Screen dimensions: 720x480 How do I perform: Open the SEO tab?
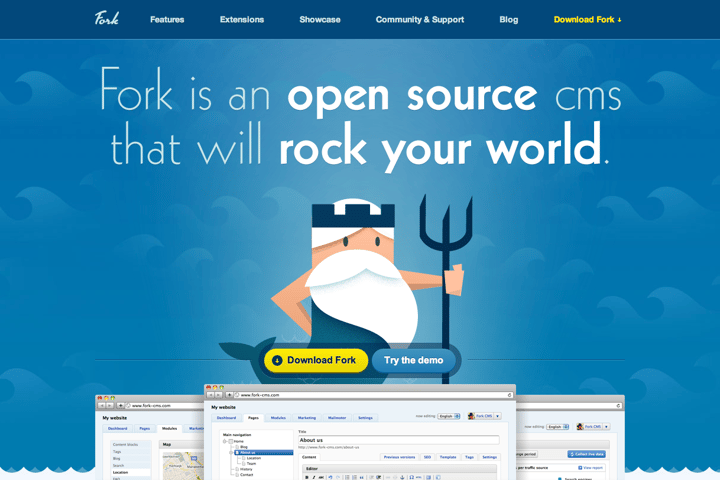tap(427, 457)
